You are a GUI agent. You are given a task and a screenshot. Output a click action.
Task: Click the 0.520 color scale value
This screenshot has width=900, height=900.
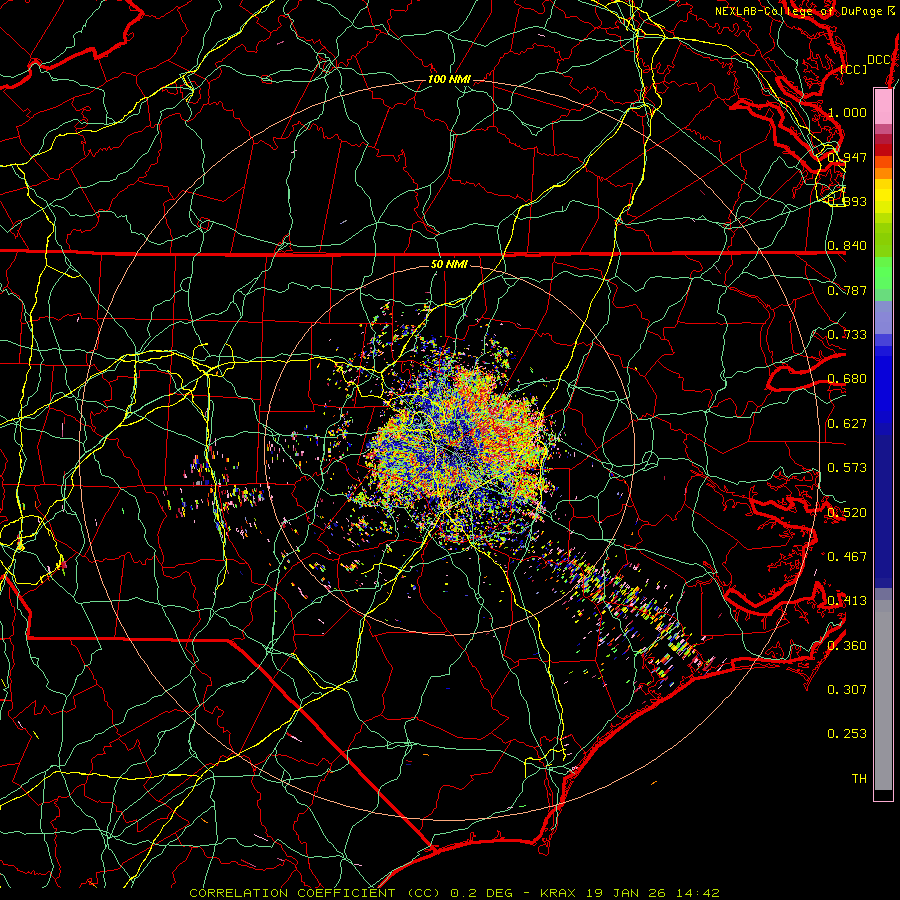847,513
